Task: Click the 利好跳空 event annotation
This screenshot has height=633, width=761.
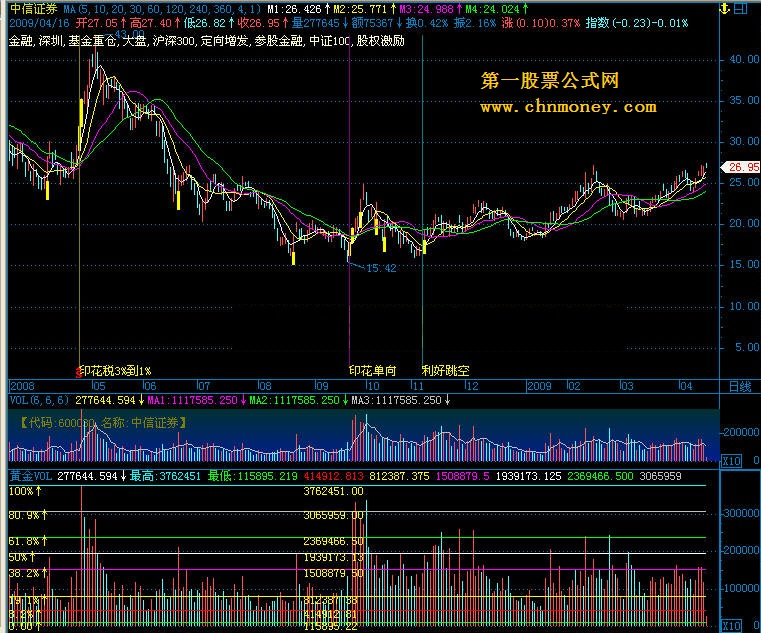Action: tap(446, 371)
